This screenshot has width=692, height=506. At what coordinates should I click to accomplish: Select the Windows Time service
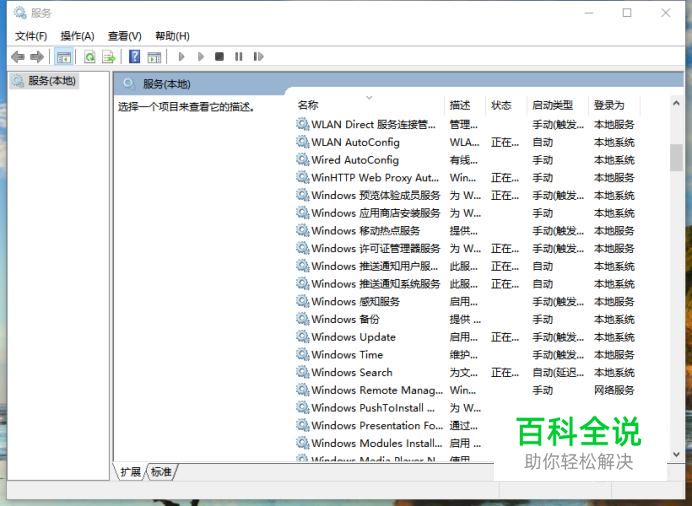[x=466, y=355]
